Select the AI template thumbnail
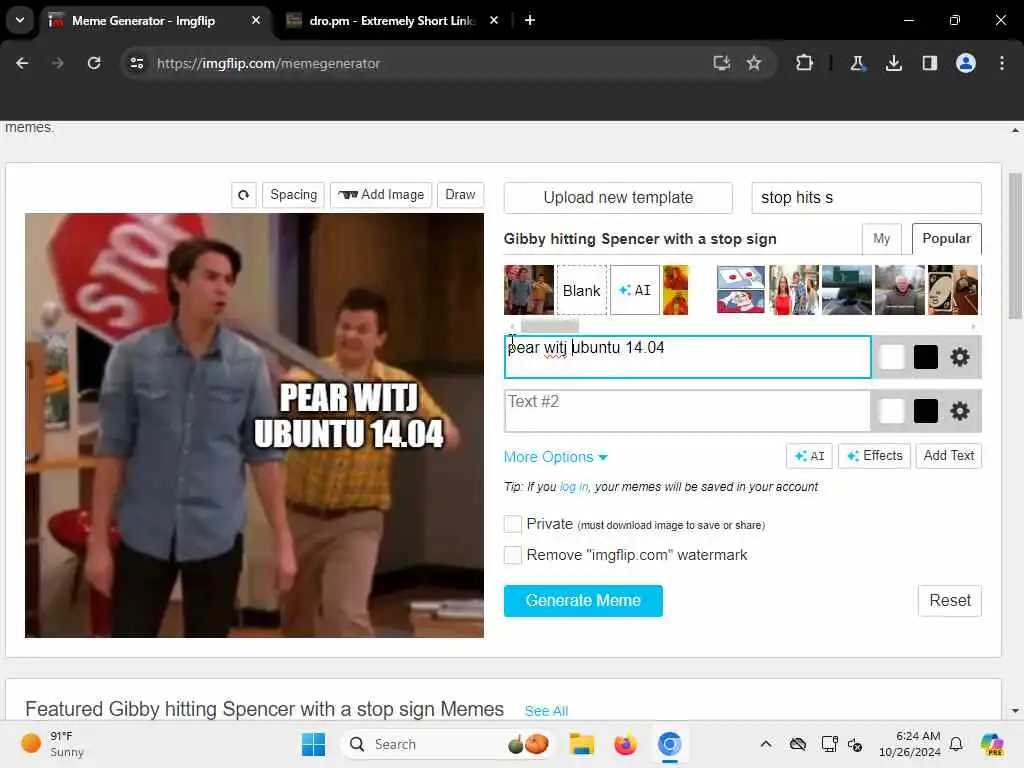Screen dimensions: 1024x768 point(635,290)
